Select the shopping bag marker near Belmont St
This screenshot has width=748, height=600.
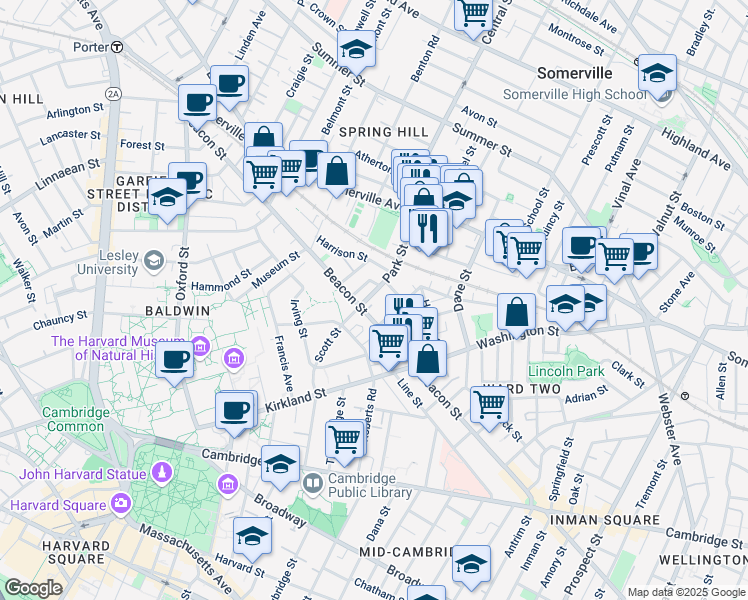(336, 173)
